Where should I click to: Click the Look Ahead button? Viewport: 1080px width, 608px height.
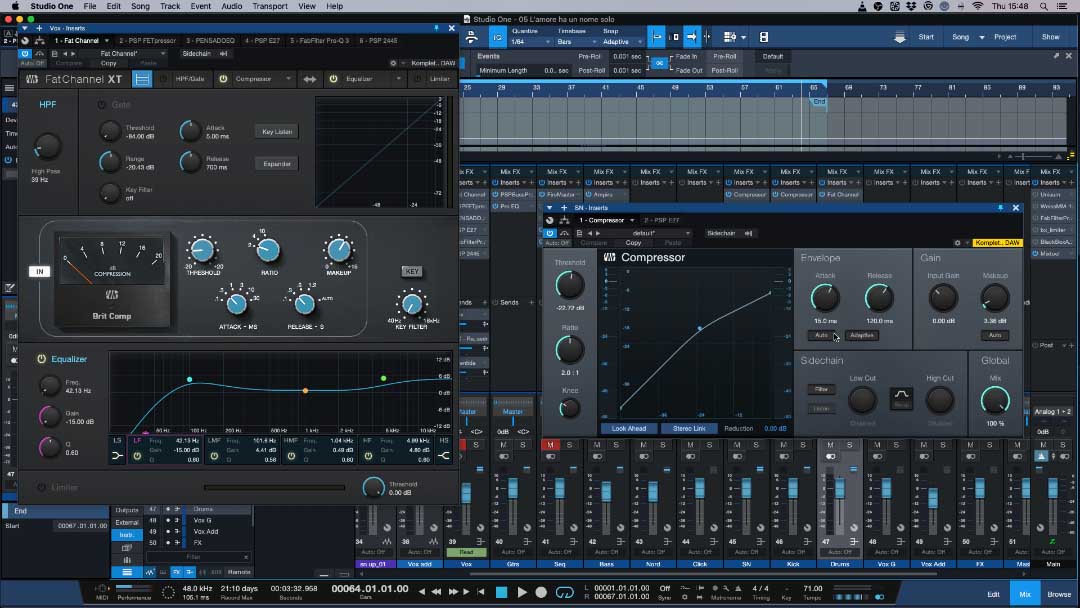click(x=630, y=428)
